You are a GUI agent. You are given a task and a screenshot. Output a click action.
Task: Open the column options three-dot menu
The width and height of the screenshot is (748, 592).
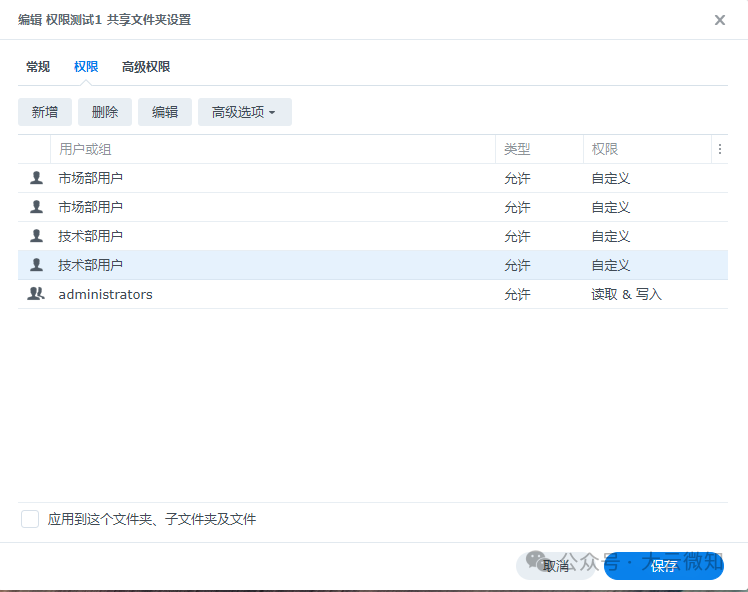coord(720,149)
